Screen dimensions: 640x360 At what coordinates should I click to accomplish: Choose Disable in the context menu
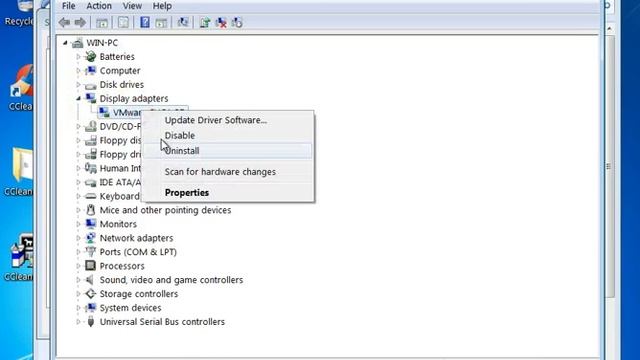(228, 136)
